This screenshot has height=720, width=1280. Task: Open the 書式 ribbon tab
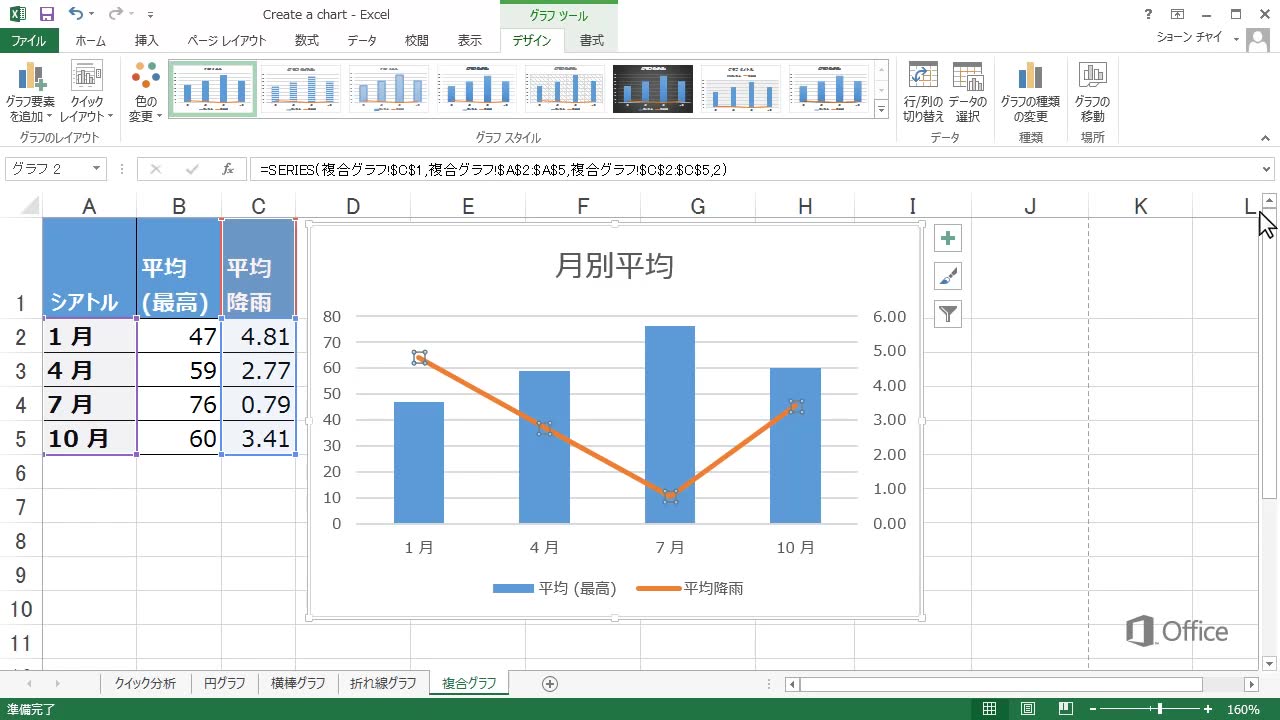(x=592, y=40)
